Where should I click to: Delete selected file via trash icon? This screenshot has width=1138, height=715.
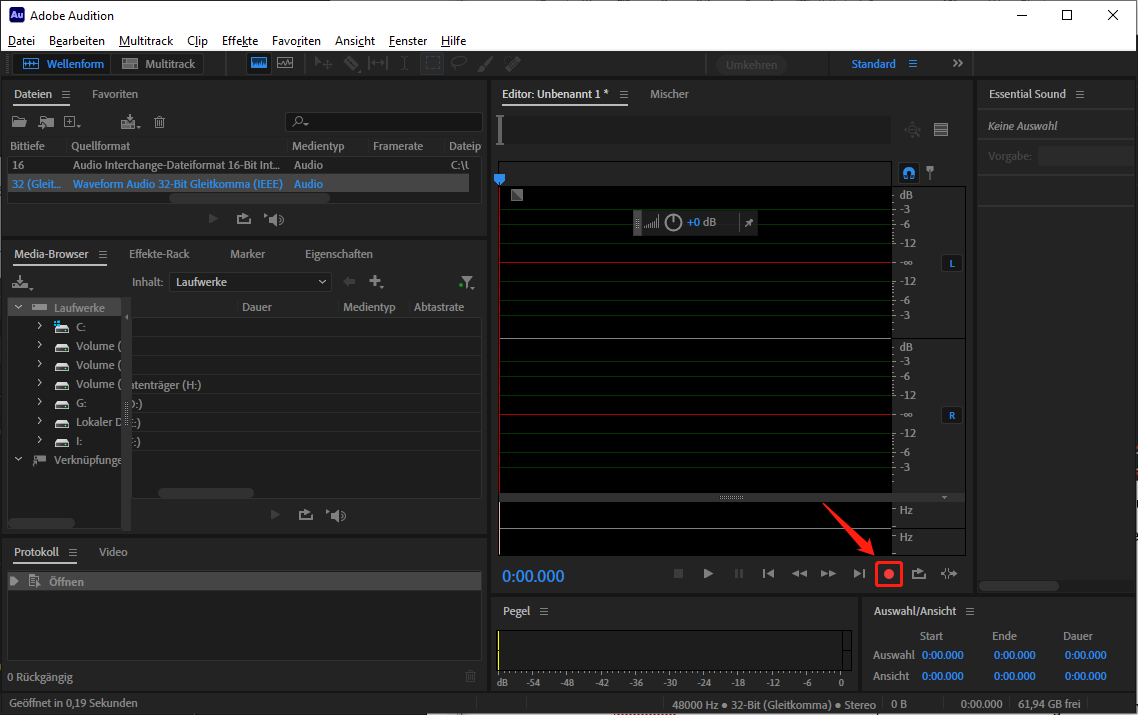tap(159, 121)
